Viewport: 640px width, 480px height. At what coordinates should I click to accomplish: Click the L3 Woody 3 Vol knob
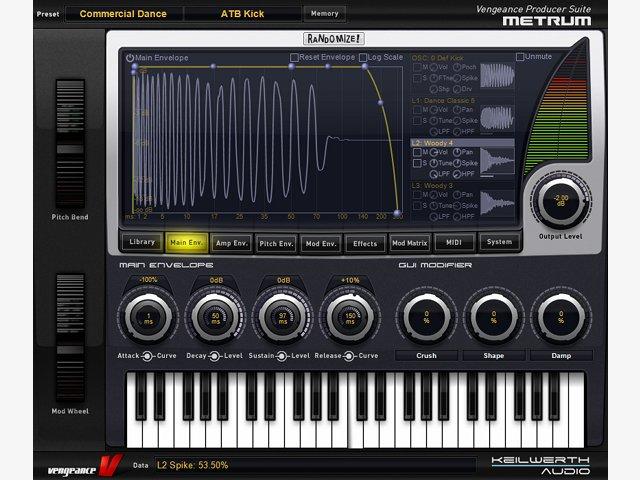(433, 195)
